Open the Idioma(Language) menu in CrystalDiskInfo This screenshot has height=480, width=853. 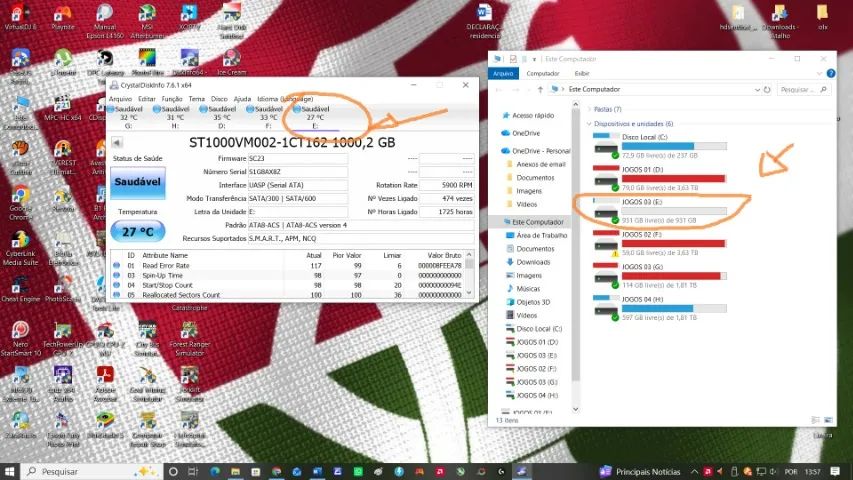point(285,99)
